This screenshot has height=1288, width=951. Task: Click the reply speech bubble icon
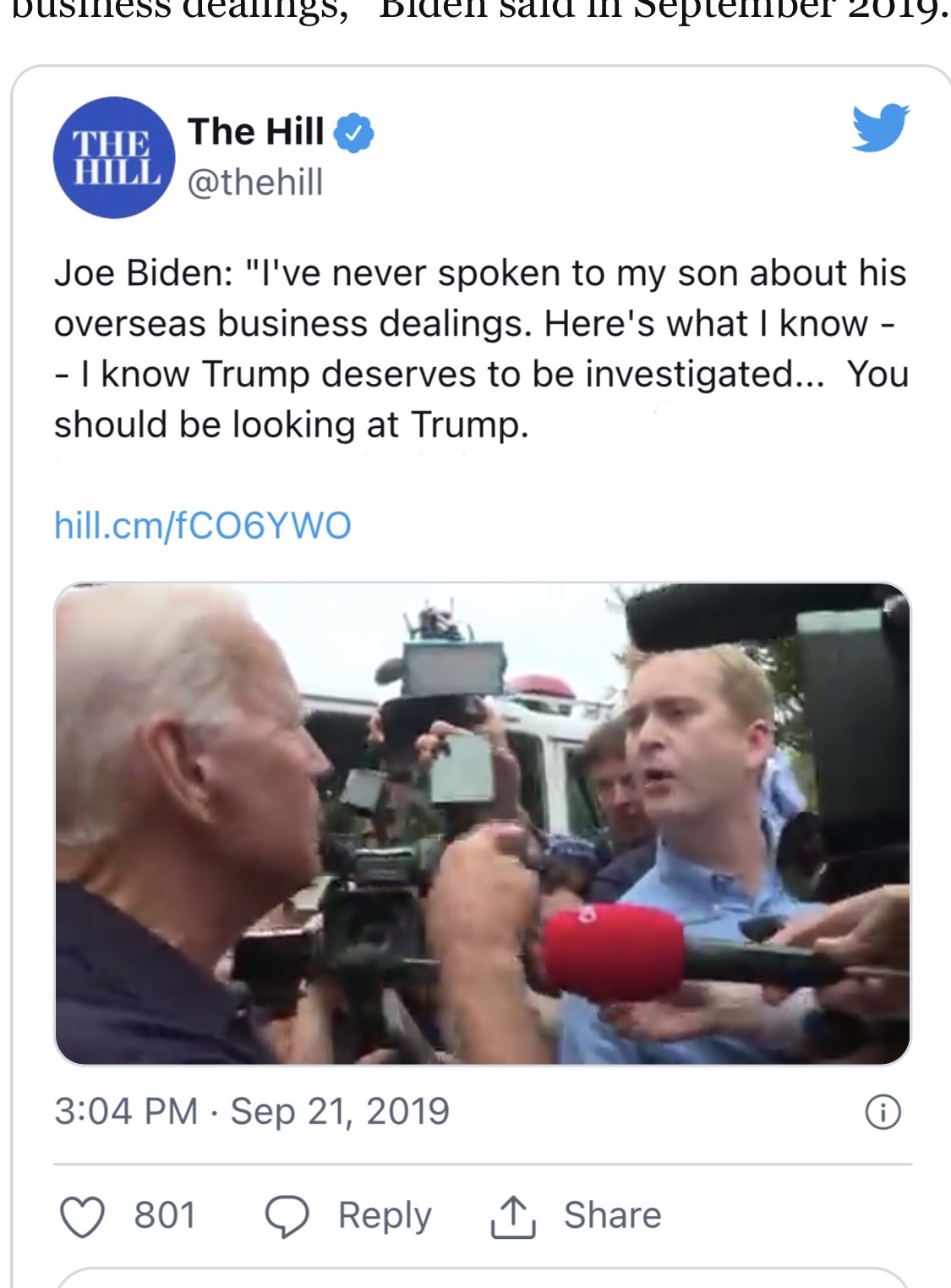click(287, 1217)
